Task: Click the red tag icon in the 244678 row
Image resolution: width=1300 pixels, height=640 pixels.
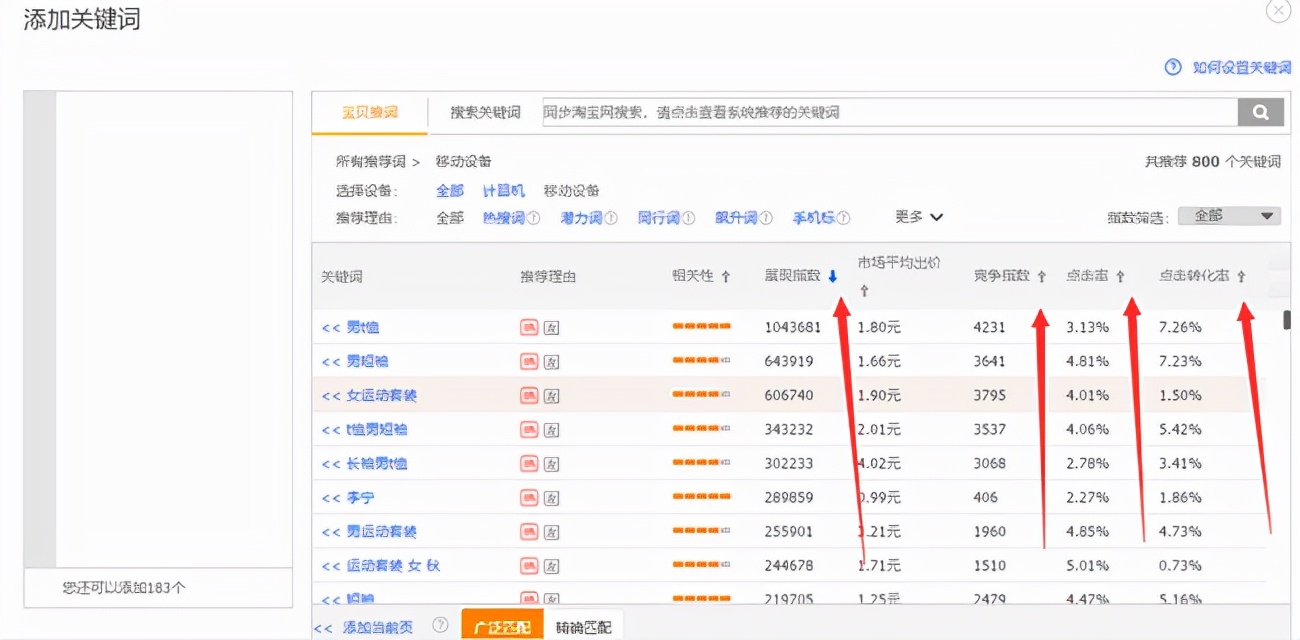Action: (529, 565)
